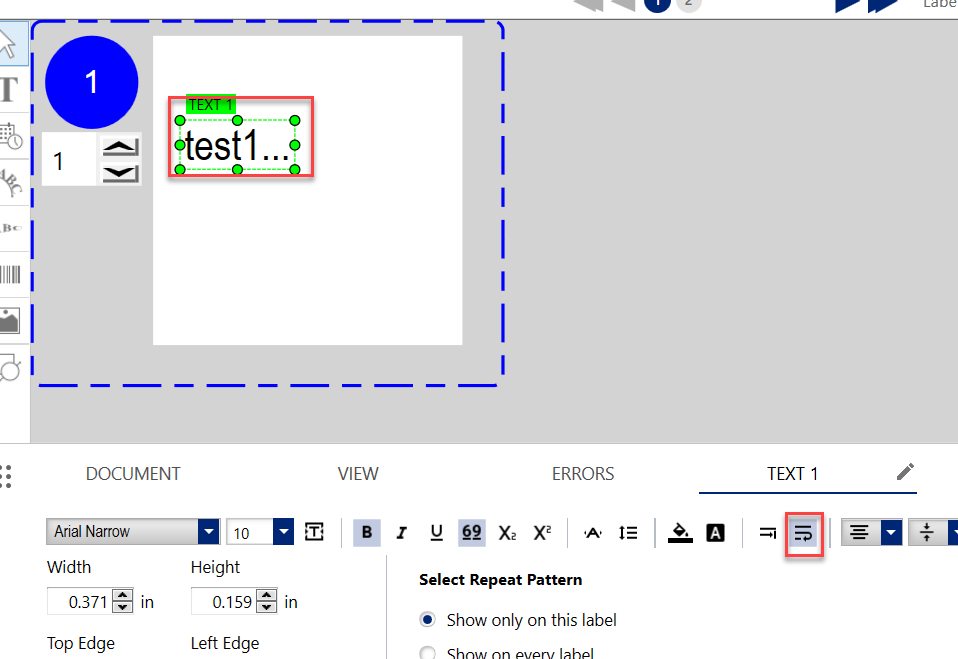Open the Arial Narrow font dropdown

click(208, 532)
